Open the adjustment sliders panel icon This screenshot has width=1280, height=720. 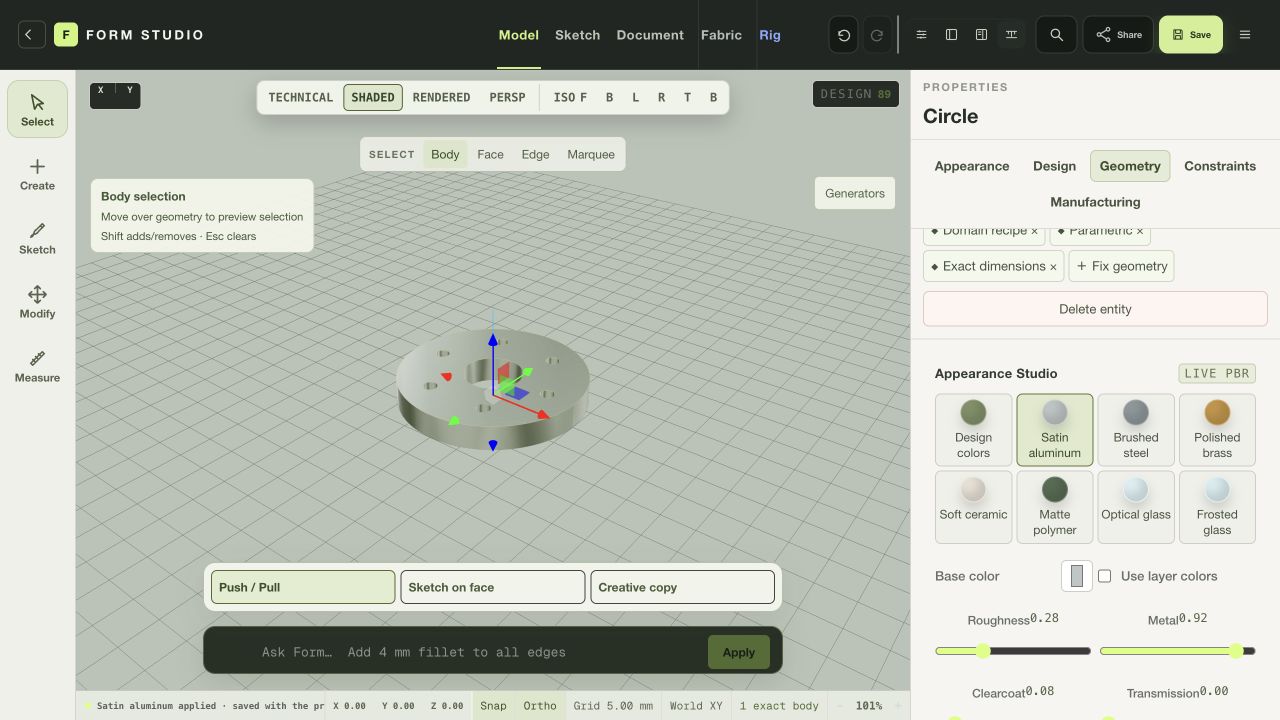(922, 35)
